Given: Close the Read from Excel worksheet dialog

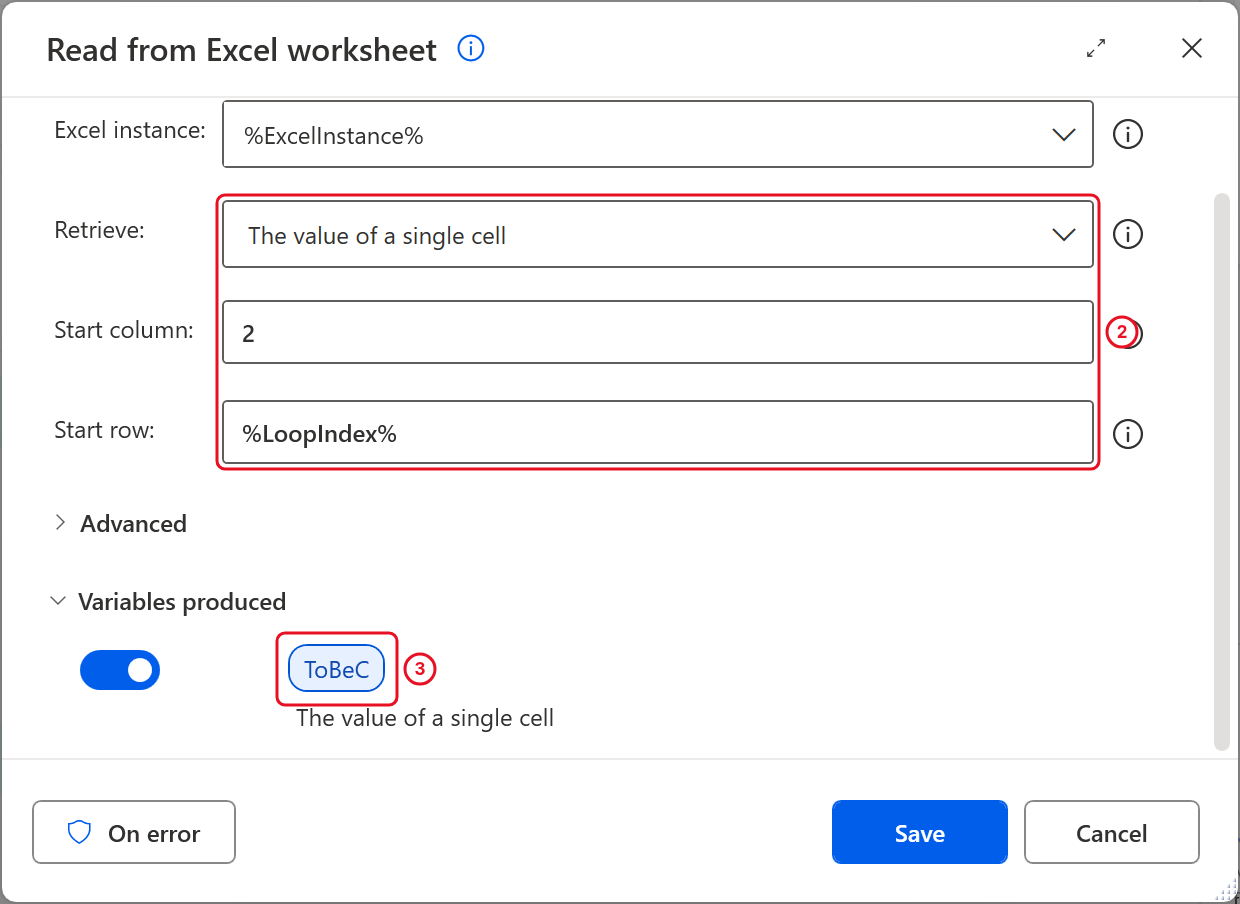Looking at the screenshot, I should click(1192, 48).
